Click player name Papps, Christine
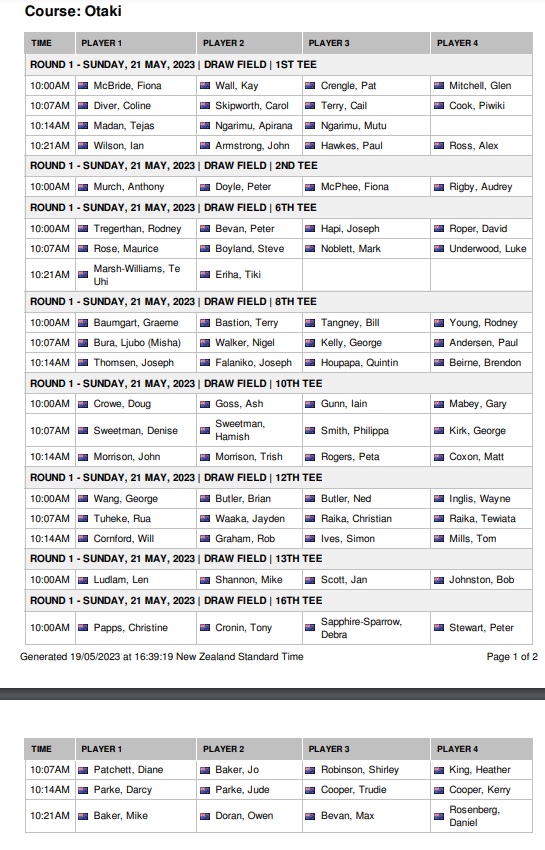Viewport: 545px width, 850px height. [x=131, y=628]
